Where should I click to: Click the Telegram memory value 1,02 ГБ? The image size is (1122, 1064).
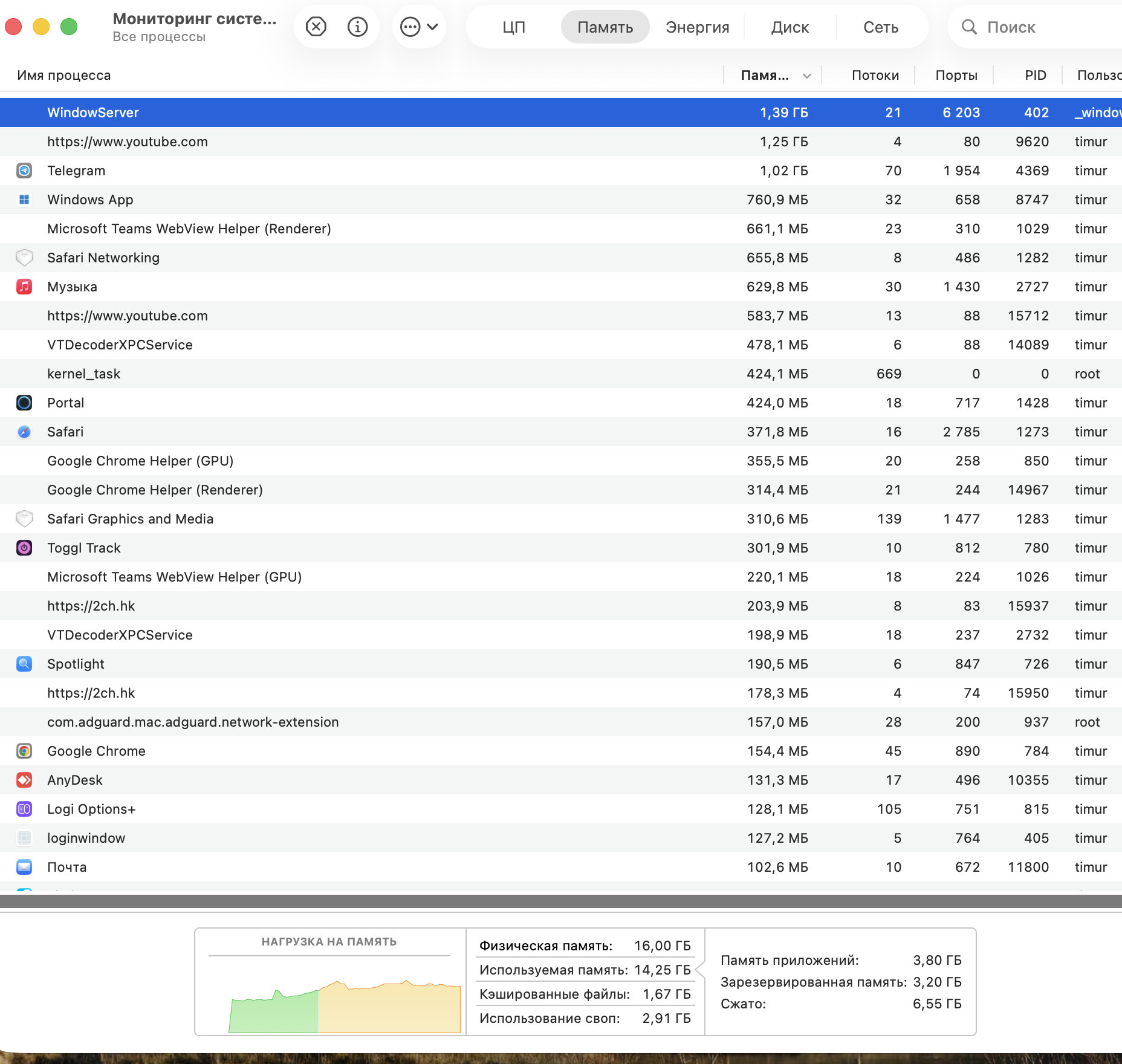click(x=783, y=170)
